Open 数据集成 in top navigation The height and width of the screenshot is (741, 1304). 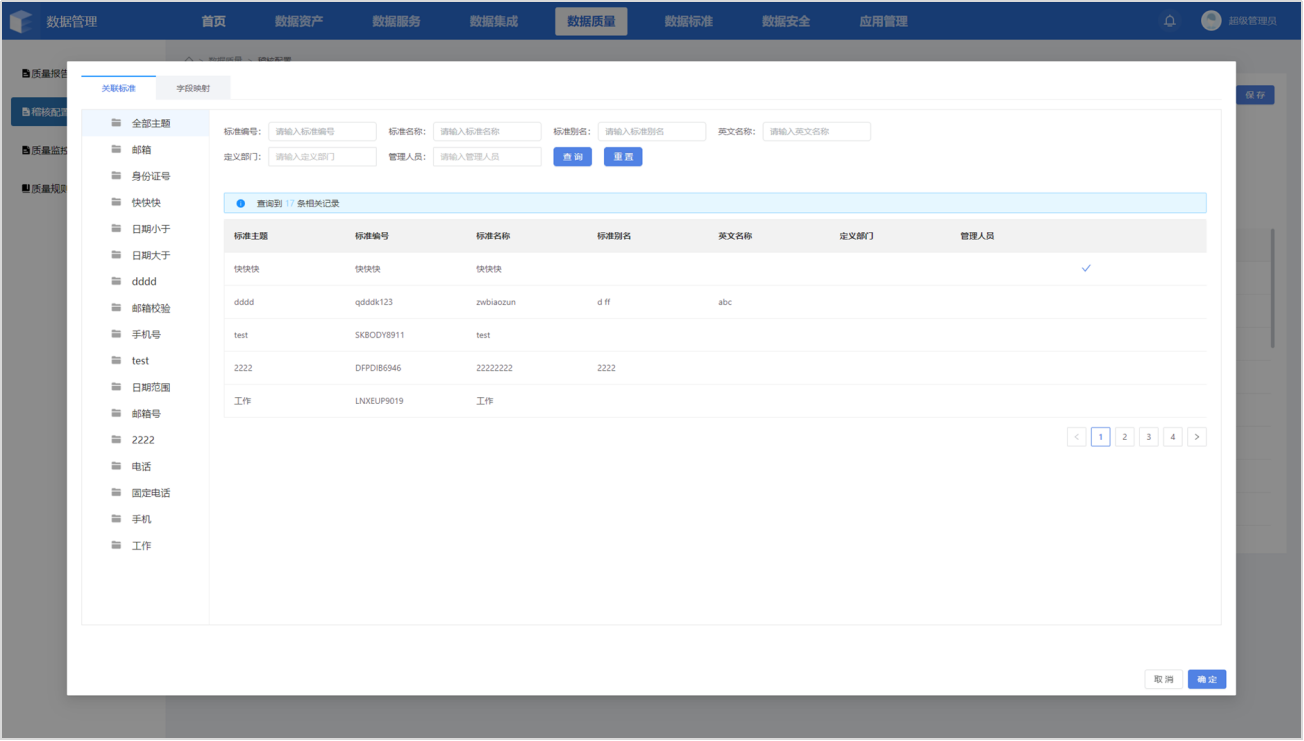point(494,21)
